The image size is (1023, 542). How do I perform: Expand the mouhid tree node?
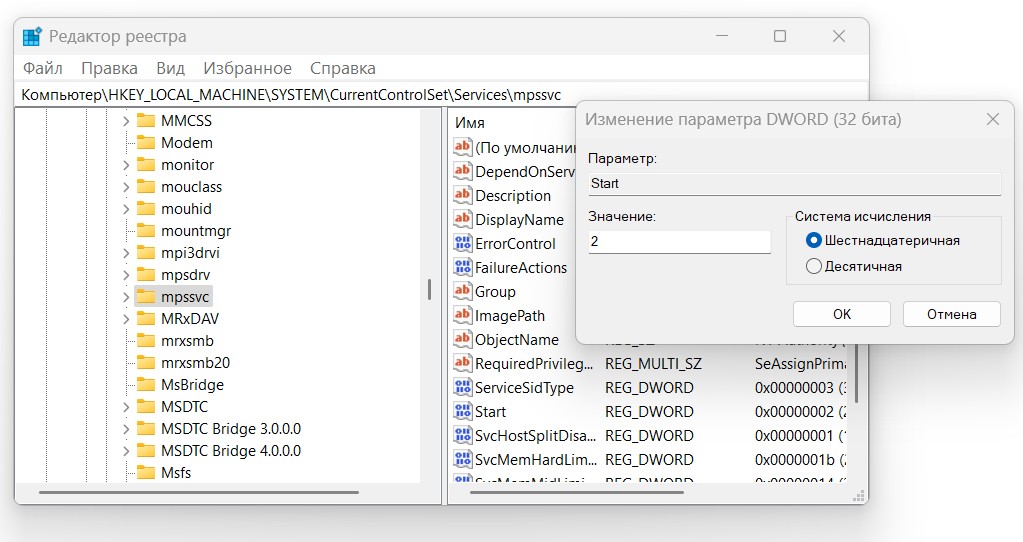126,209
